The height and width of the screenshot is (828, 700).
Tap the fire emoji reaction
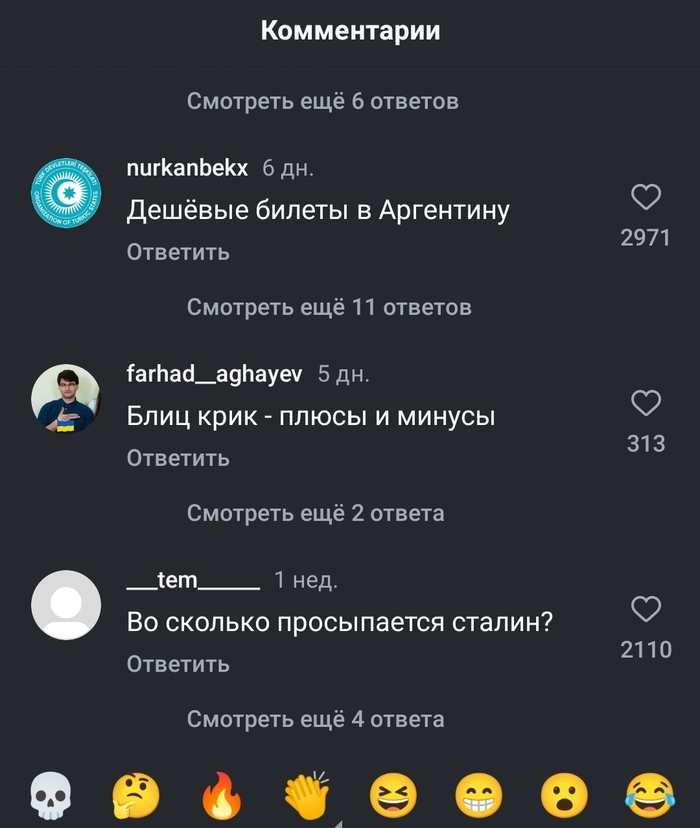coord(220,797)
